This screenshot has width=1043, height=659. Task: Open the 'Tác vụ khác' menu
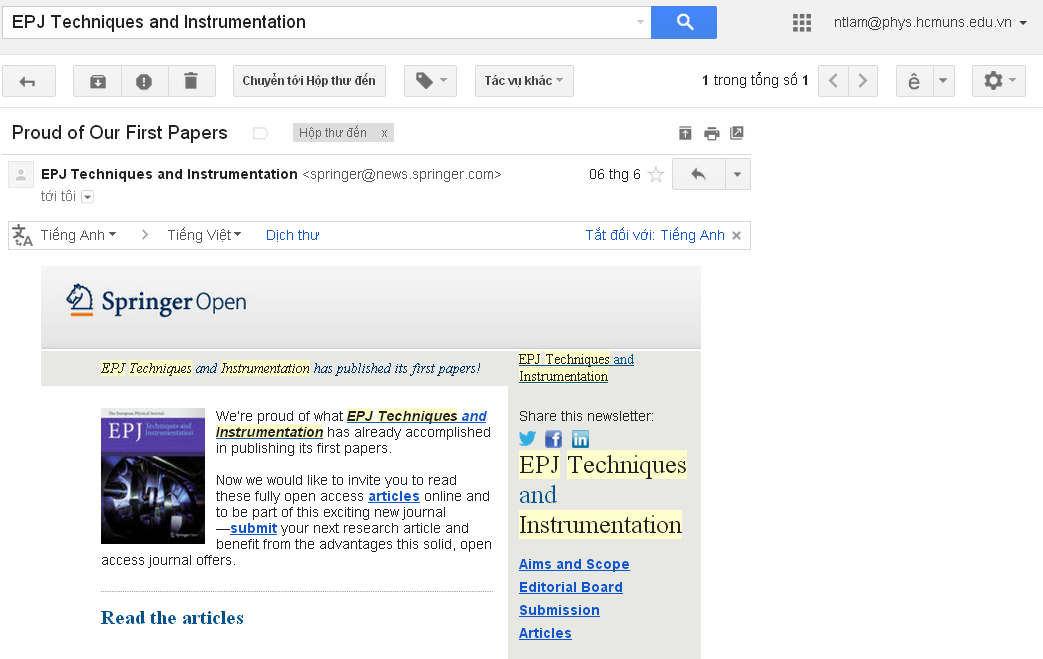click(x=524, y=81)
